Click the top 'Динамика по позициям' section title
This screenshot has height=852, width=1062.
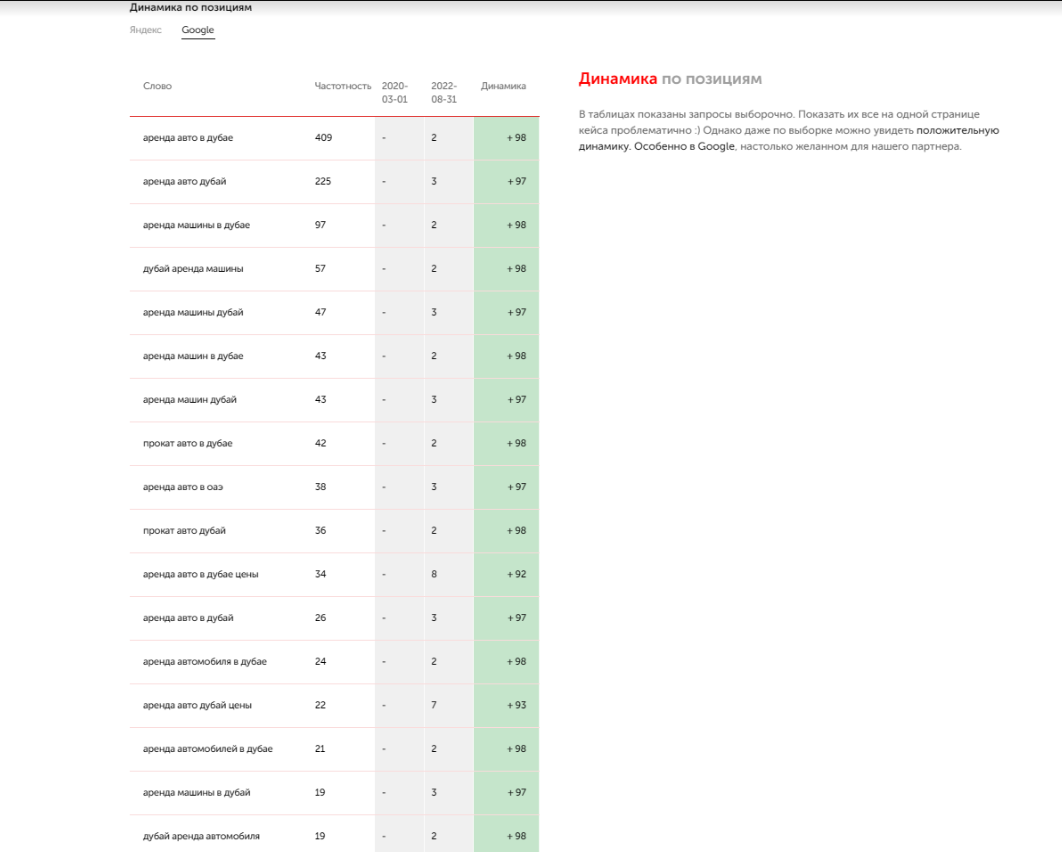(x=190, y=7)
